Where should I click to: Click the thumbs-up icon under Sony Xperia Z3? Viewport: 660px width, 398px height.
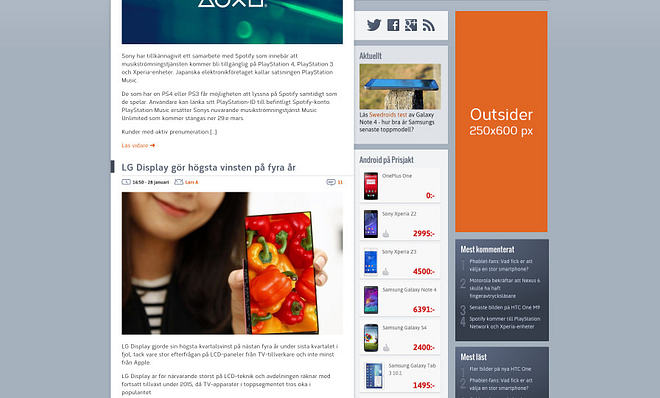(386, 271)
